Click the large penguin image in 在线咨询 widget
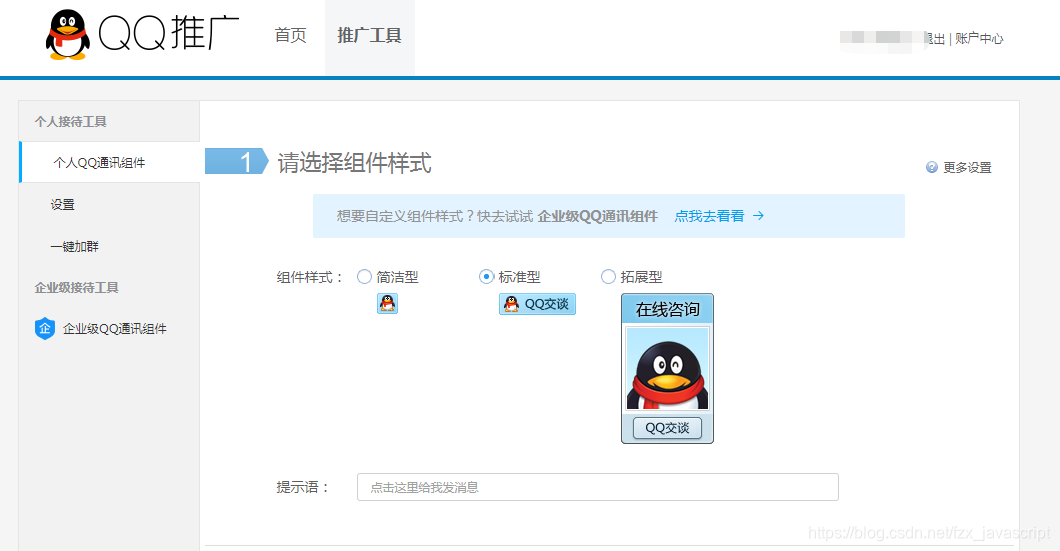 click(x=667, y=368)
